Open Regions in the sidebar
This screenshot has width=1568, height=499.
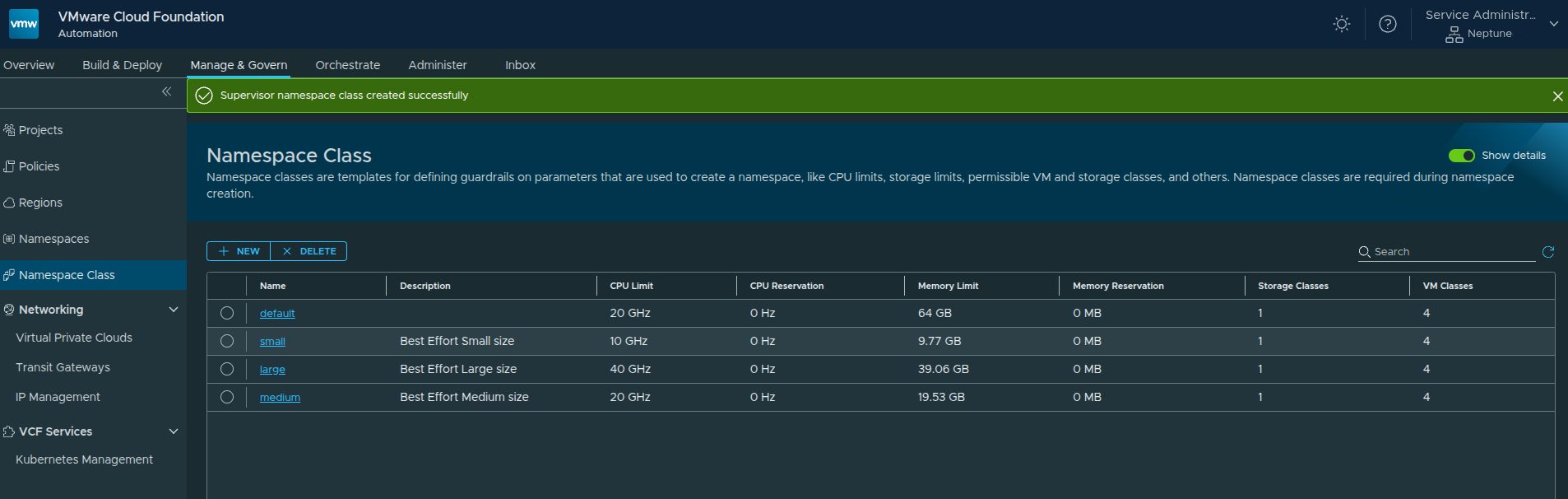coord(40,203)
